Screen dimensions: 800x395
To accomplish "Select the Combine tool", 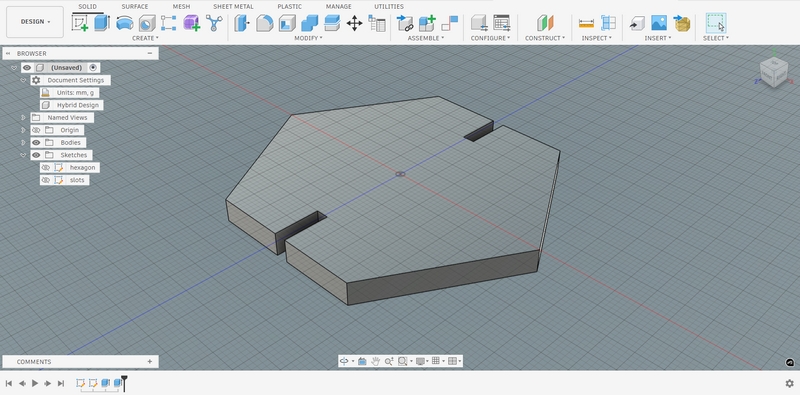I will [309, 23].
